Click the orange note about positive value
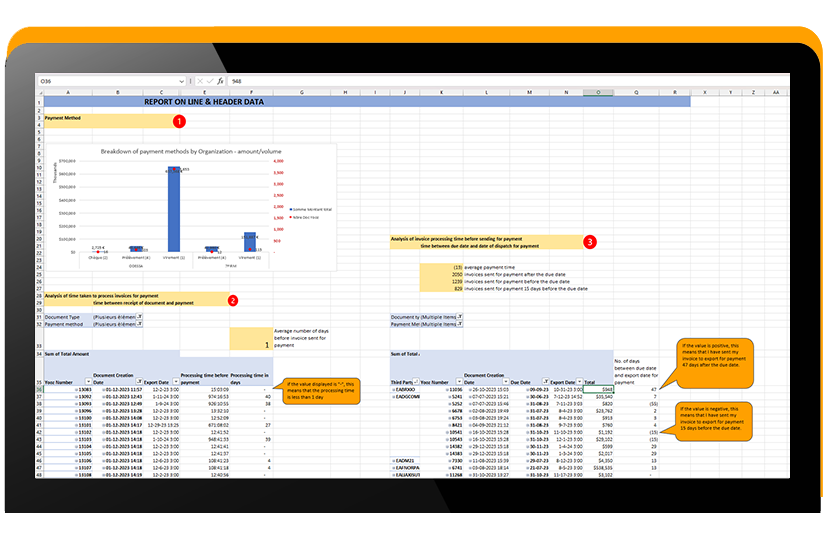The height and width of the screenshot is (541, 826). point(715,363)
